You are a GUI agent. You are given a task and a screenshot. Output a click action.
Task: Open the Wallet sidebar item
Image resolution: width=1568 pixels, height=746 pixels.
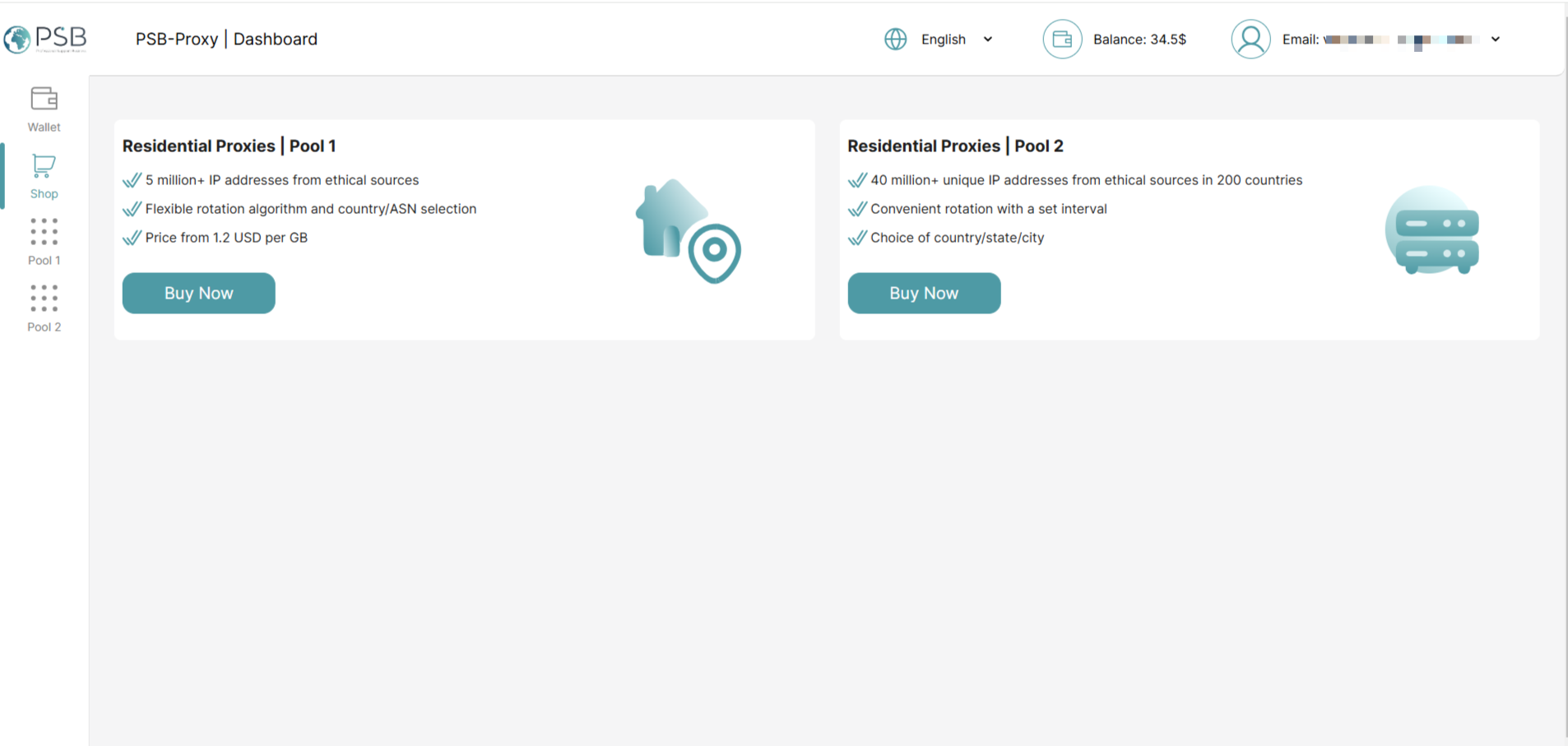44,109
